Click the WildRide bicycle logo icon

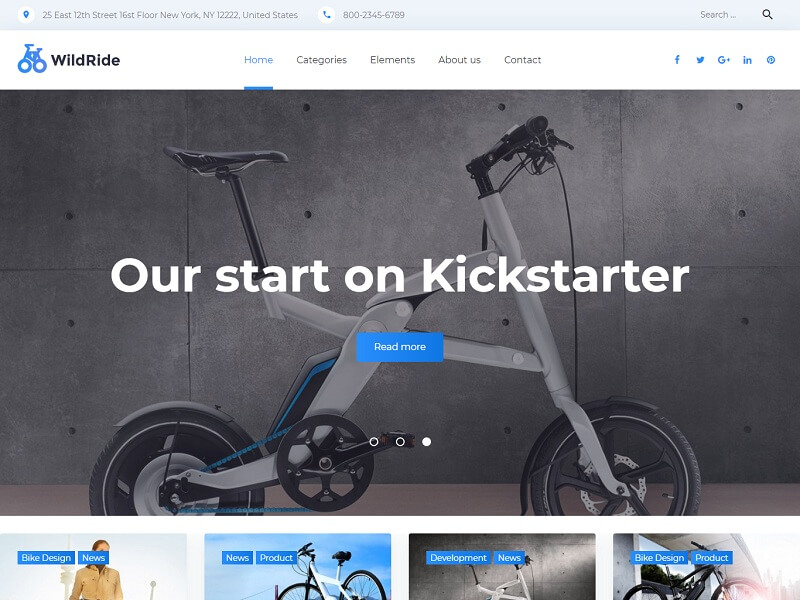[32, 59]
